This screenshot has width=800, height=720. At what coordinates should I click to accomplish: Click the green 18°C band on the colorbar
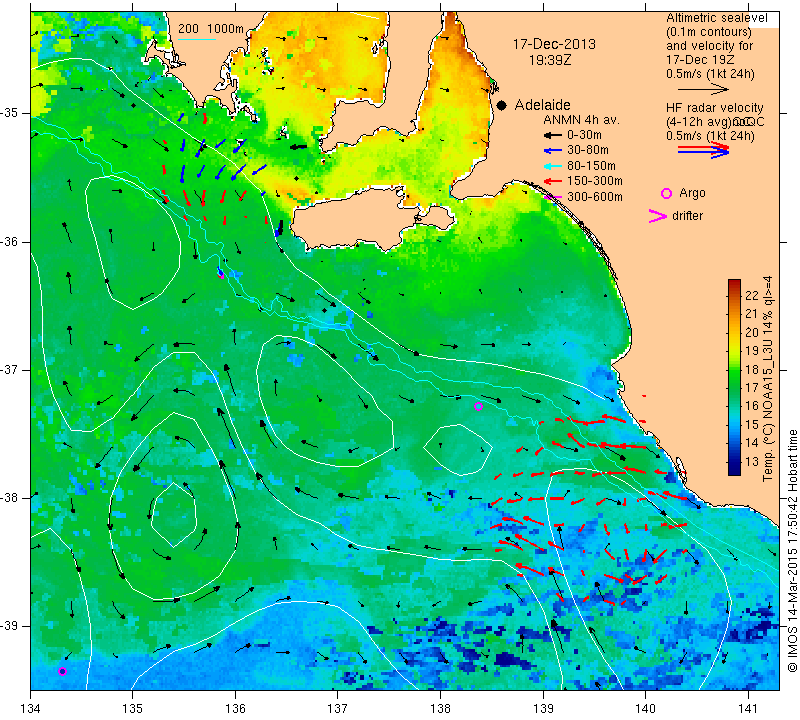click(734, 369)
